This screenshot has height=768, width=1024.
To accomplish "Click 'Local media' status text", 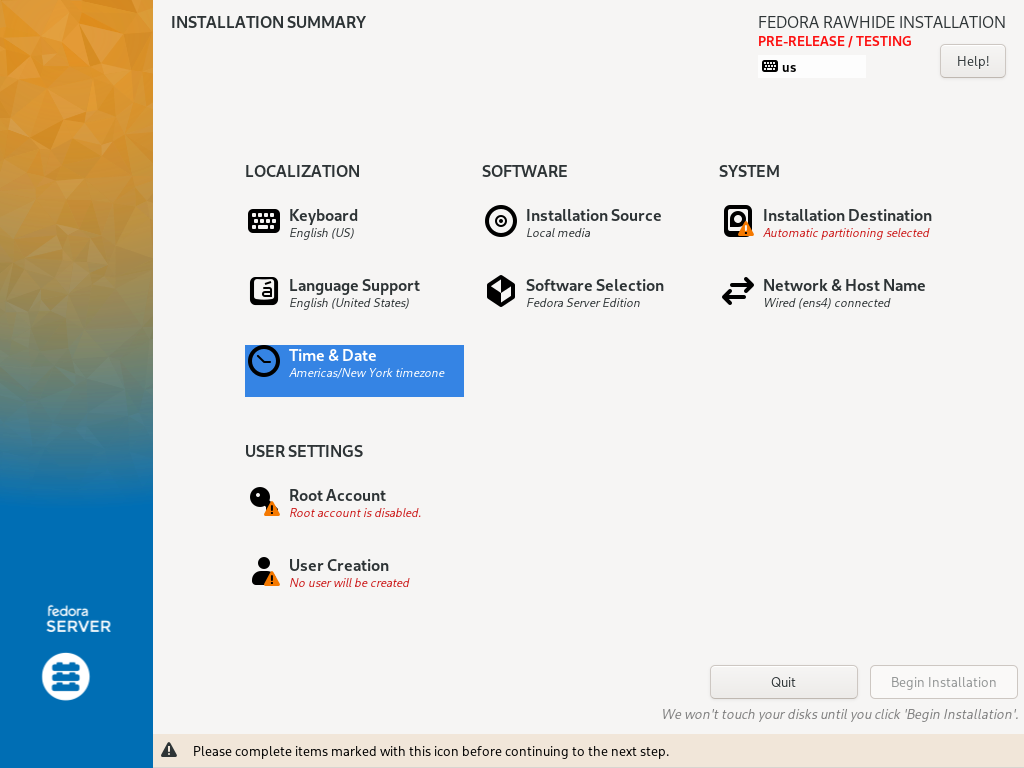I will (558, 233).
